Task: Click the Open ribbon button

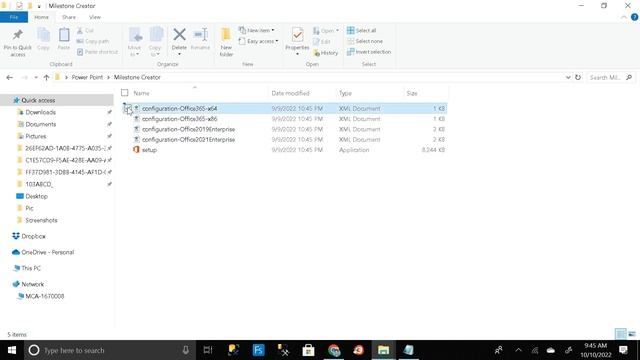Action: tap(326, 31)
